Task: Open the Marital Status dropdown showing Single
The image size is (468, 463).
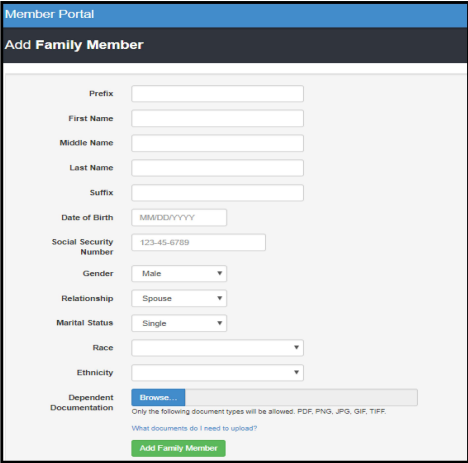Action: point(179,323)
